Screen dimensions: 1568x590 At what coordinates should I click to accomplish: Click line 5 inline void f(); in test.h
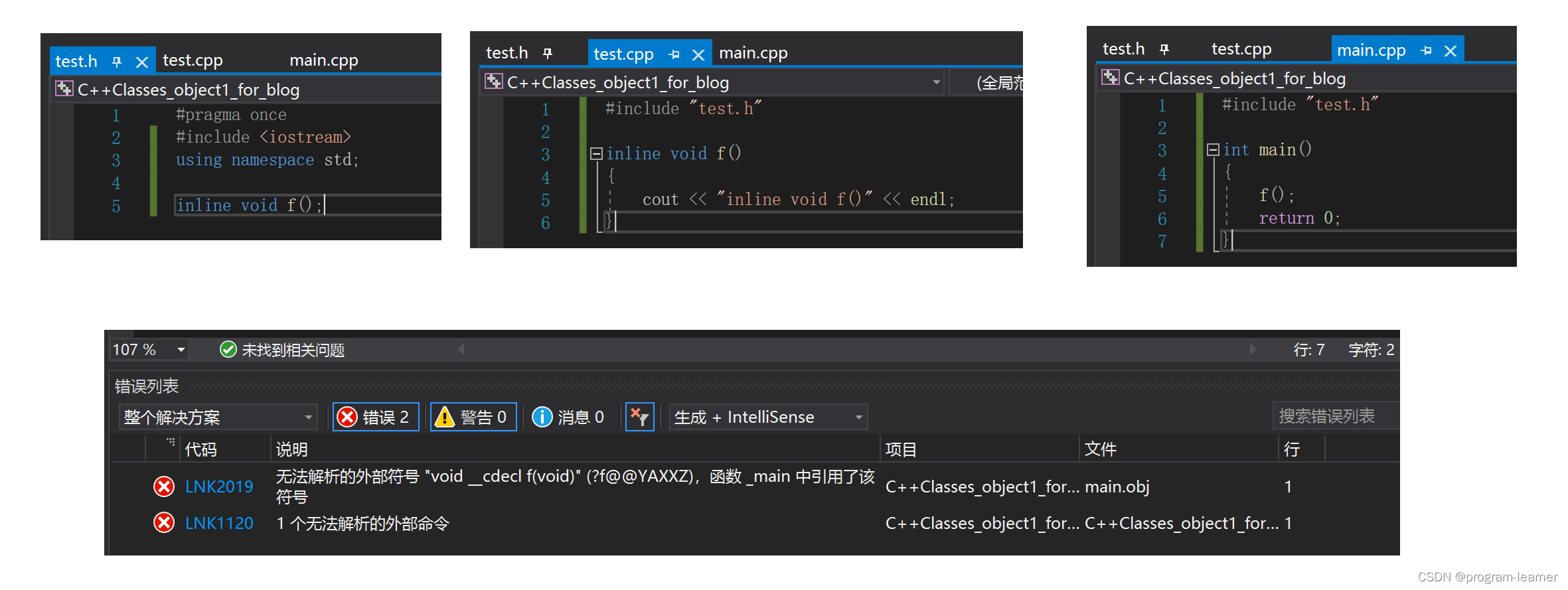pyautogui.click(x=250, y=205)
